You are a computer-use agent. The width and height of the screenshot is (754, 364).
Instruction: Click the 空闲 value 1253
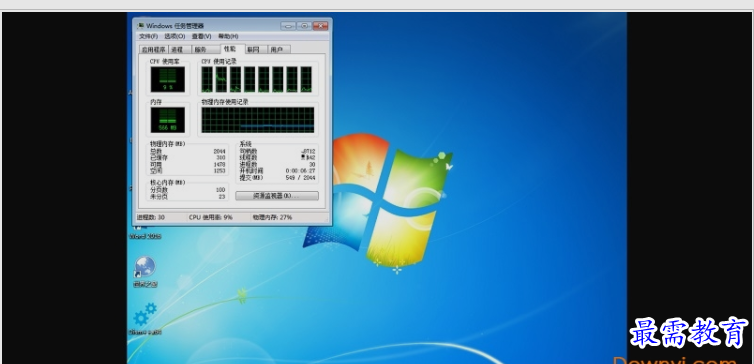click(220, 171)
